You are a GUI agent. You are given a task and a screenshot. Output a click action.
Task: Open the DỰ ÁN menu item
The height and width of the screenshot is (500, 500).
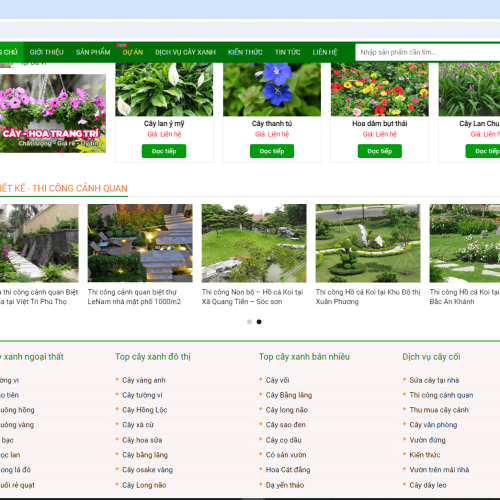(x=133, y=52)
